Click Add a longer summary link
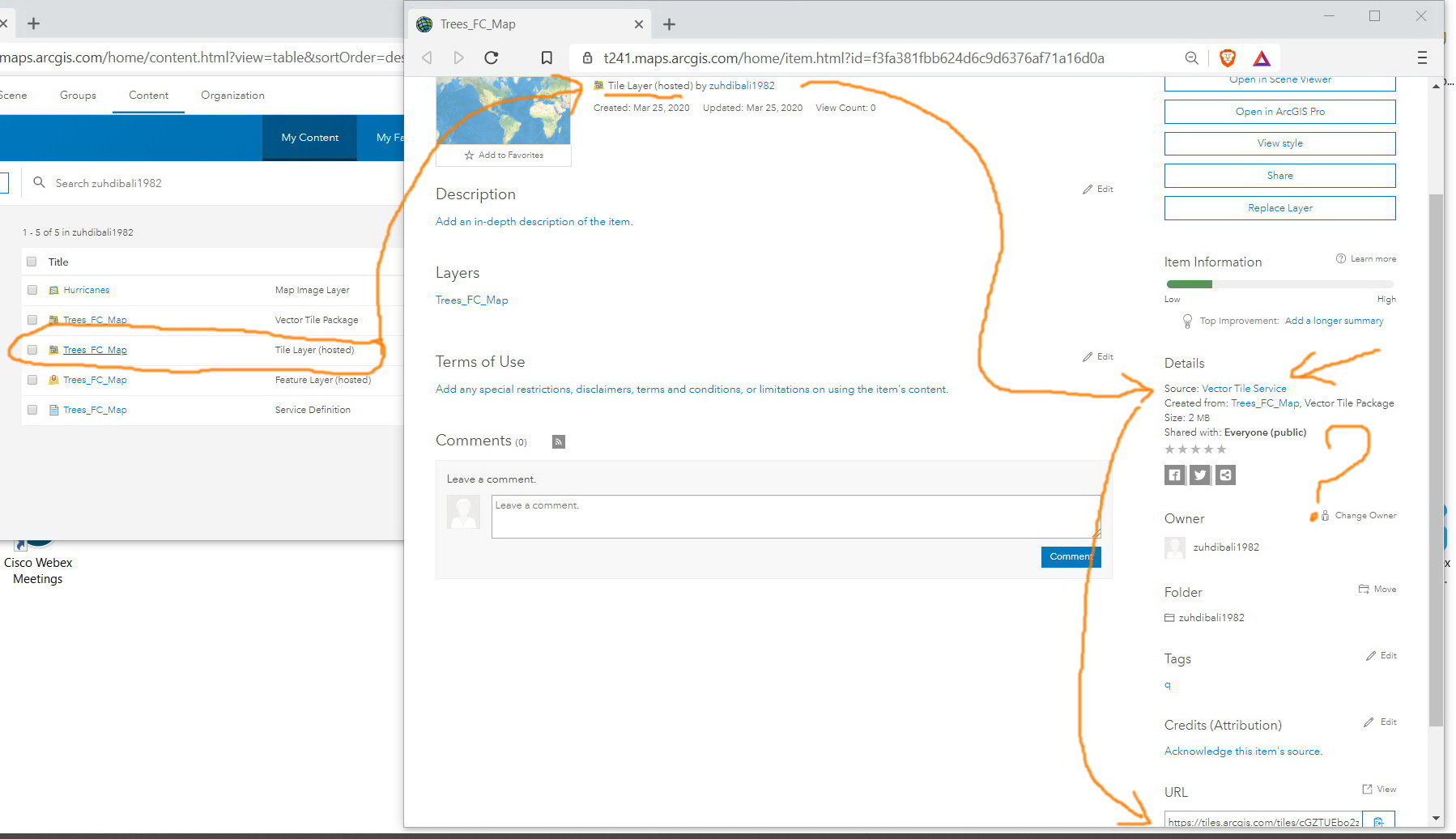1456x839 pixels. coord(1334,321)
